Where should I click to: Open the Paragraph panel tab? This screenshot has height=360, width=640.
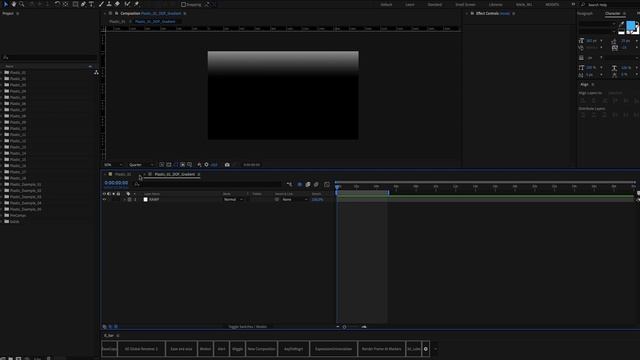[x=585, y=13]
